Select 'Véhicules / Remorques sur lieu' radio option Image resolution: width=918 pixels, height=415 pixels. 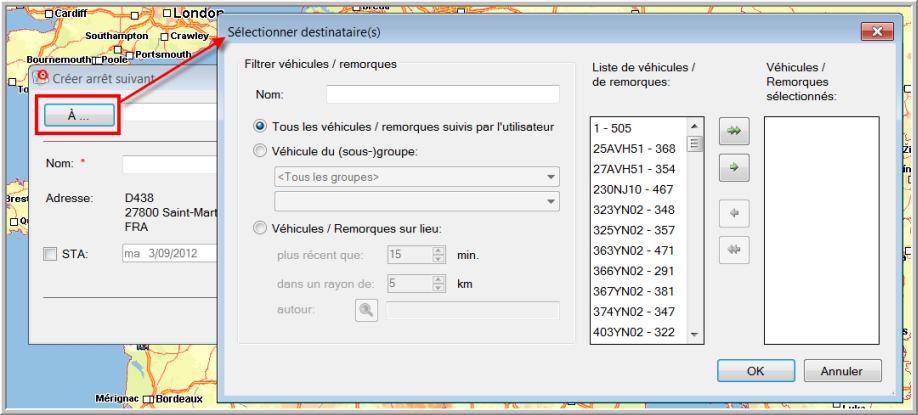261,228
